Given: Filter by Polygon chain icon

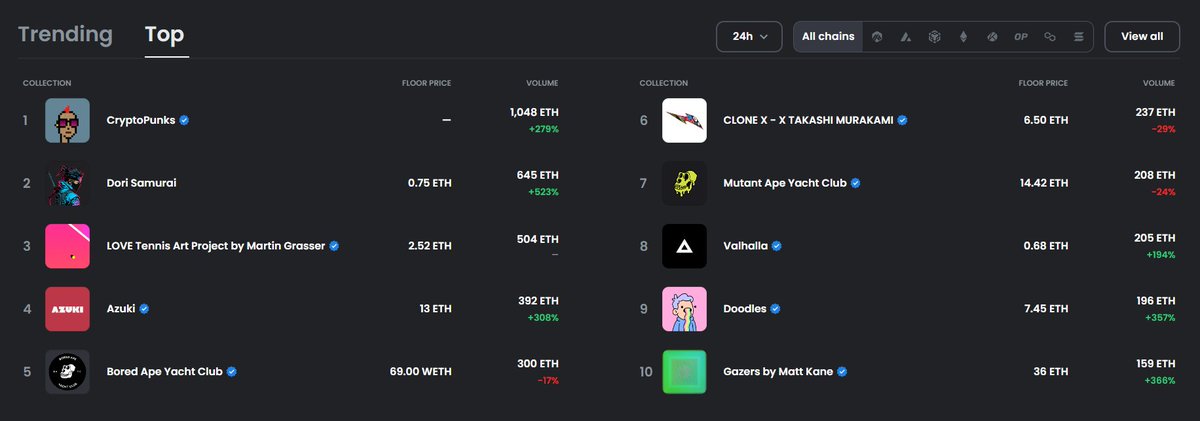Looking at the screenshot, I should coord(1050,36).
